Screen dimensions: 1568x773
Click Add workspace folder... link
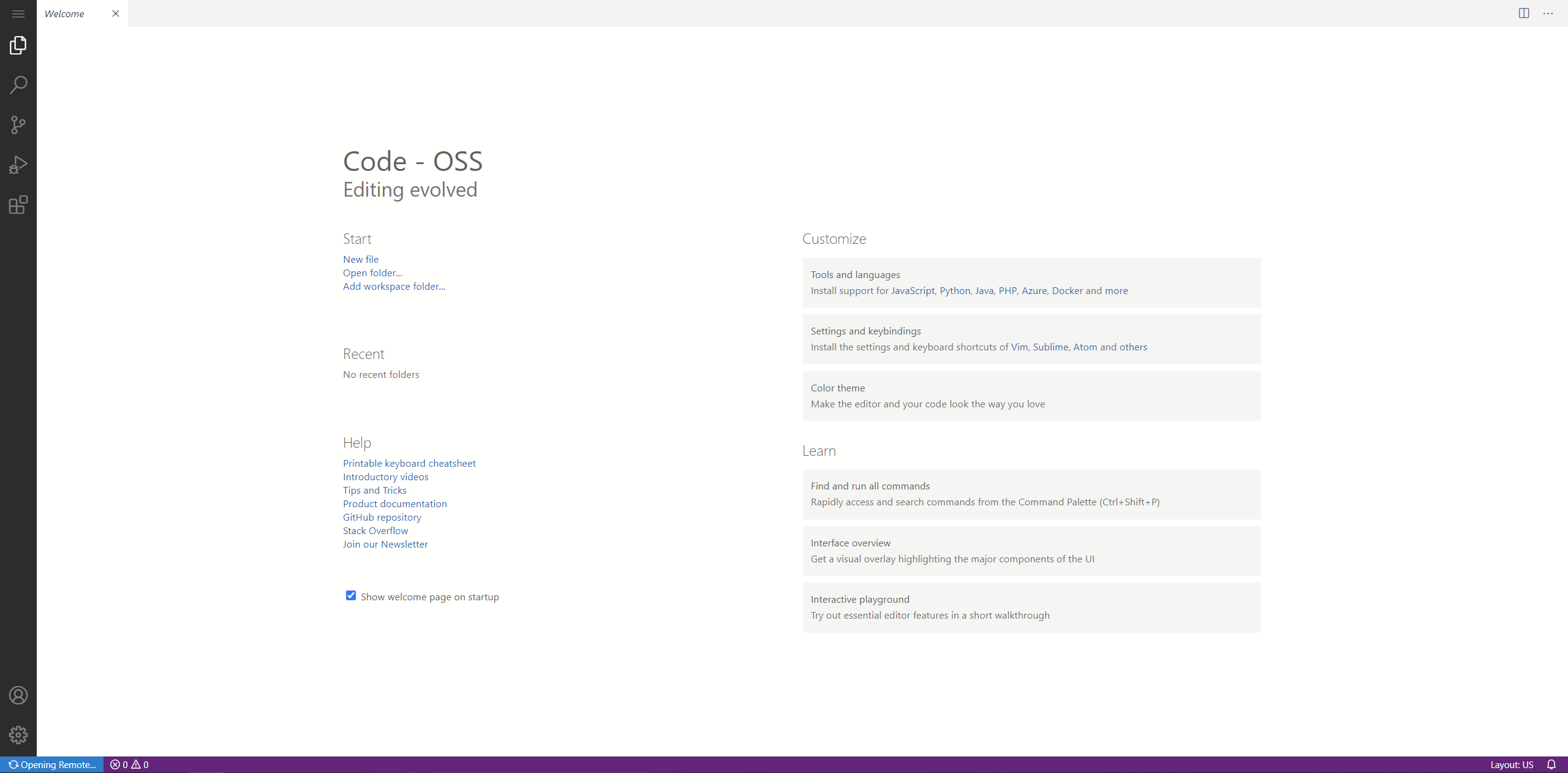point(394,286)
